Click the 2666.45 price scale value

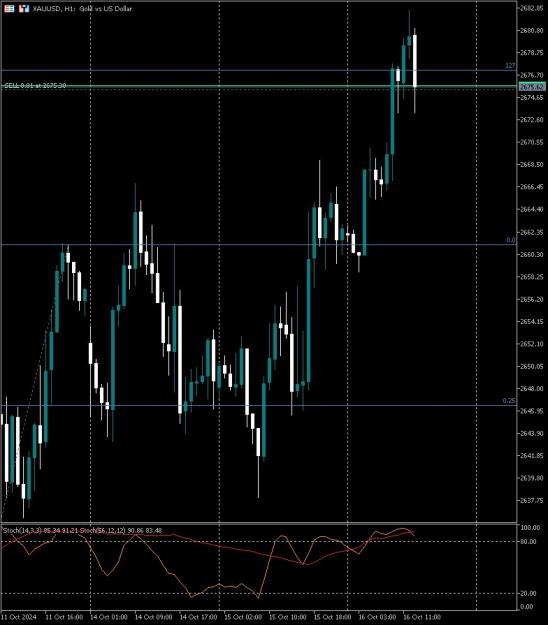(x=532, y=187)
